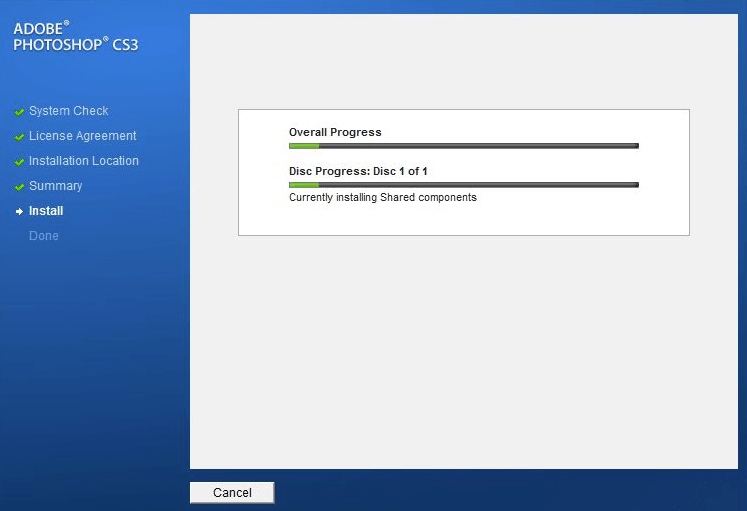Click the checkmark next to Installation Location
Screen dimensions: 747x511
(x=19, y=162)
